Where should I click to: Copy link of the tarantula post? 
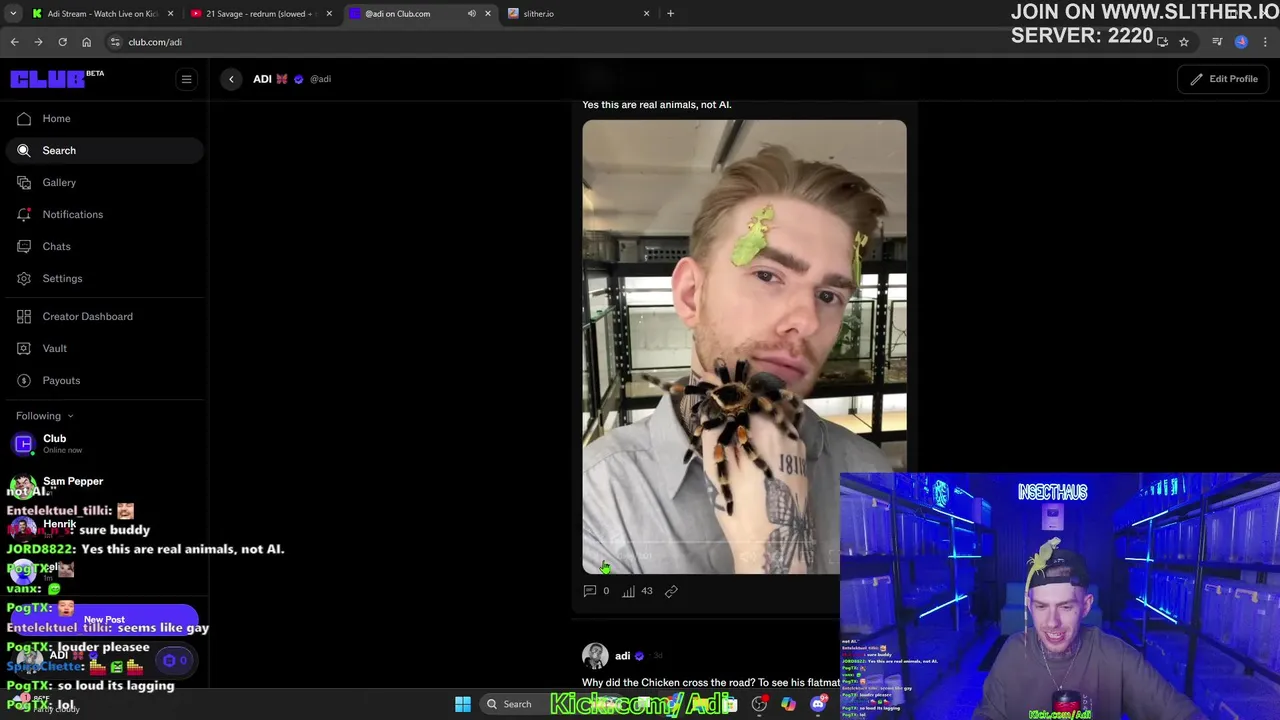[x=671, y=591]
